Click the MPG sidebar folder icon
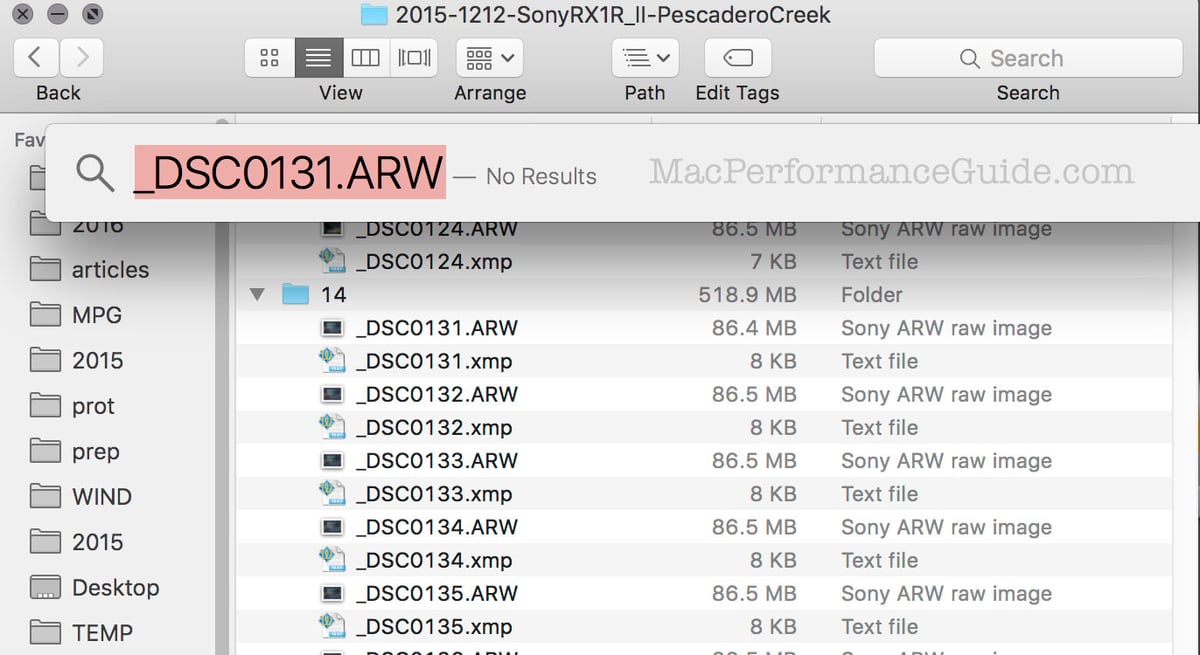The height and width of the screenshot is (655, 1200). [45, 315]
